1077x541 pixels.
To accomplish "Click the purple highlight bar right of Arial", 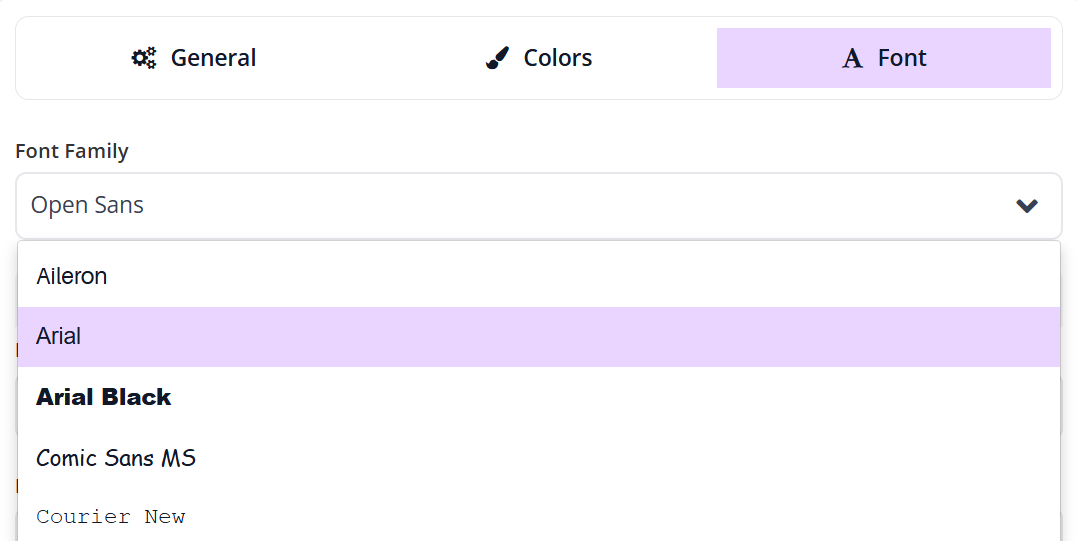I will (600, 336).
